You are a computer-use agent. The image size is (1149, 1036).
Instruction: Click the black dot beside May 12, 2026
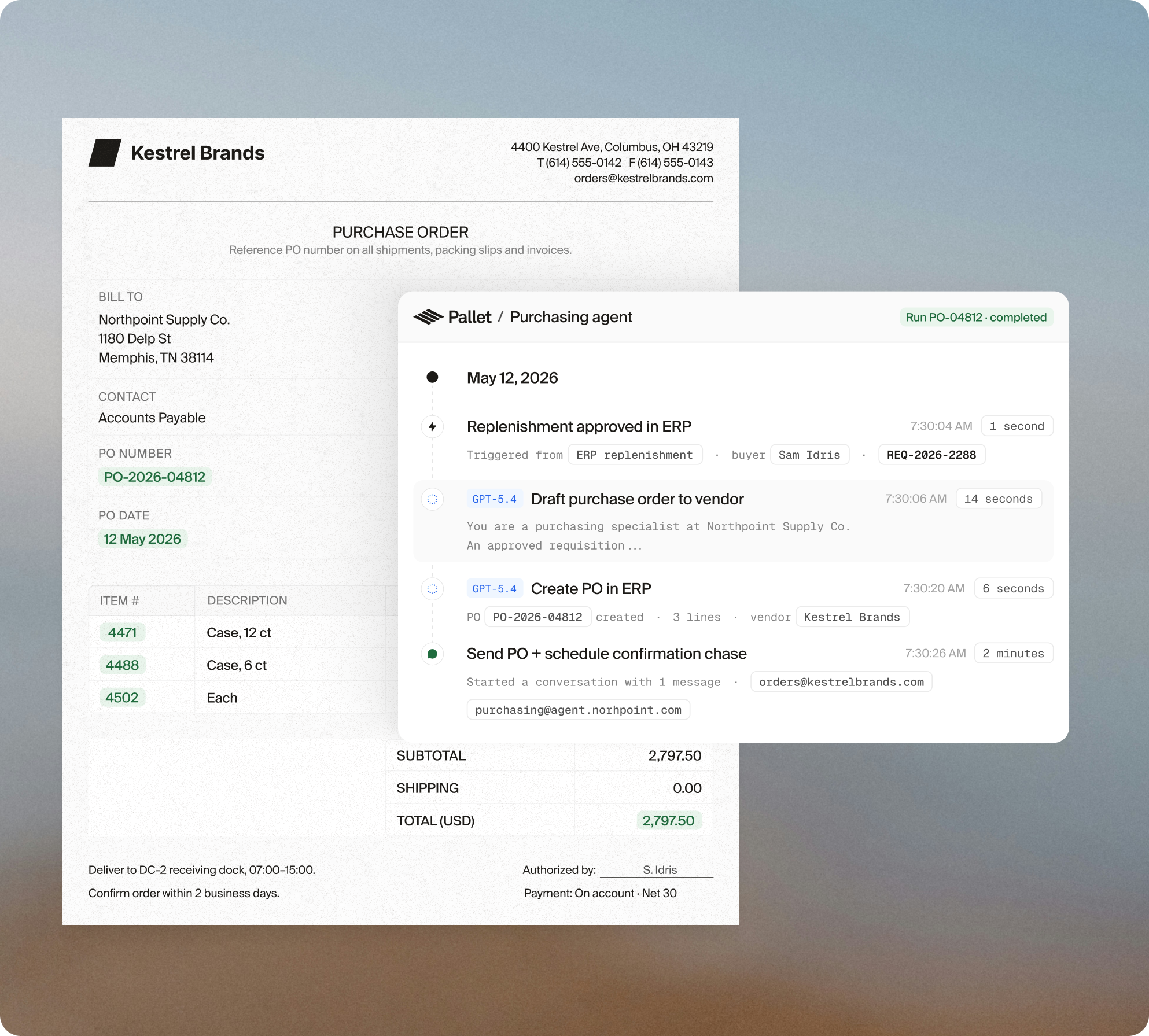tap(432, 377)
